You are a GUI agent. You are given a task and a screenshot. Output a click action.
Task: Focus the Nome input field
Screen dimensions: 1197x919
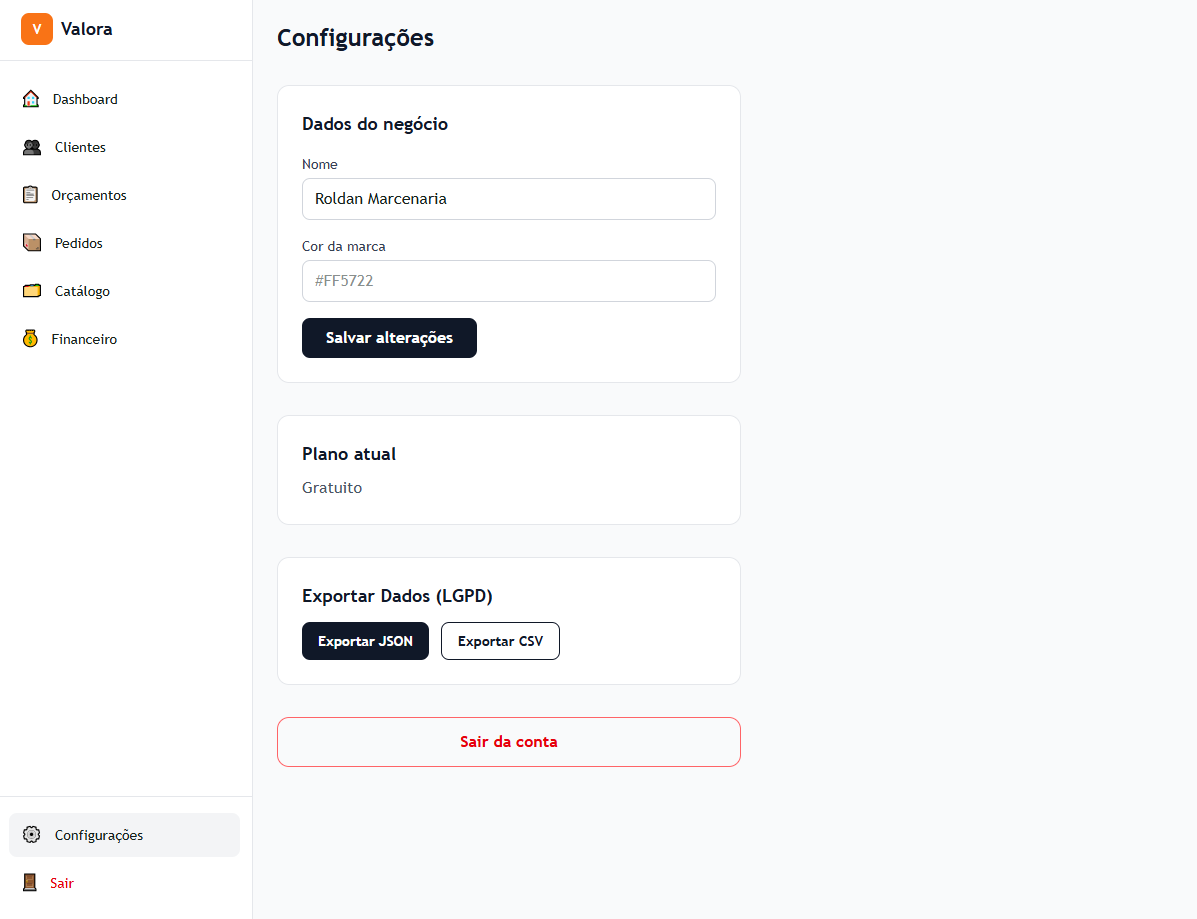click(509, 199)
